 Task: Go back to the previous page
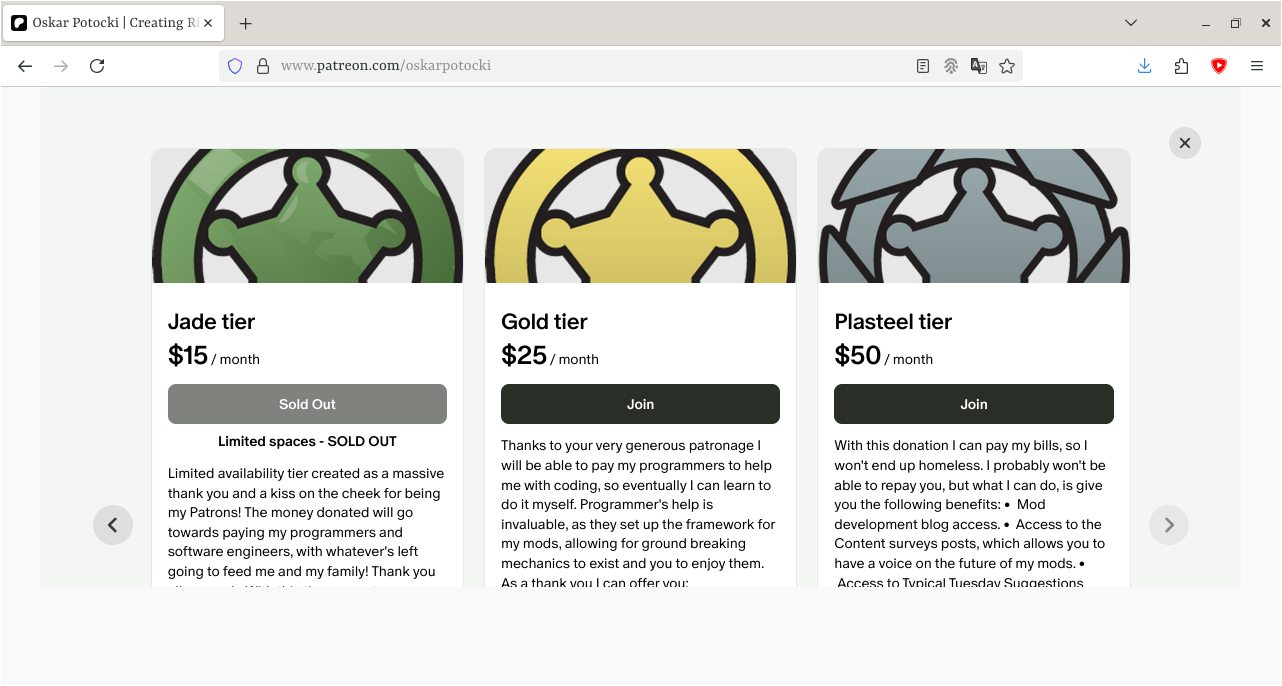point(25,66)
